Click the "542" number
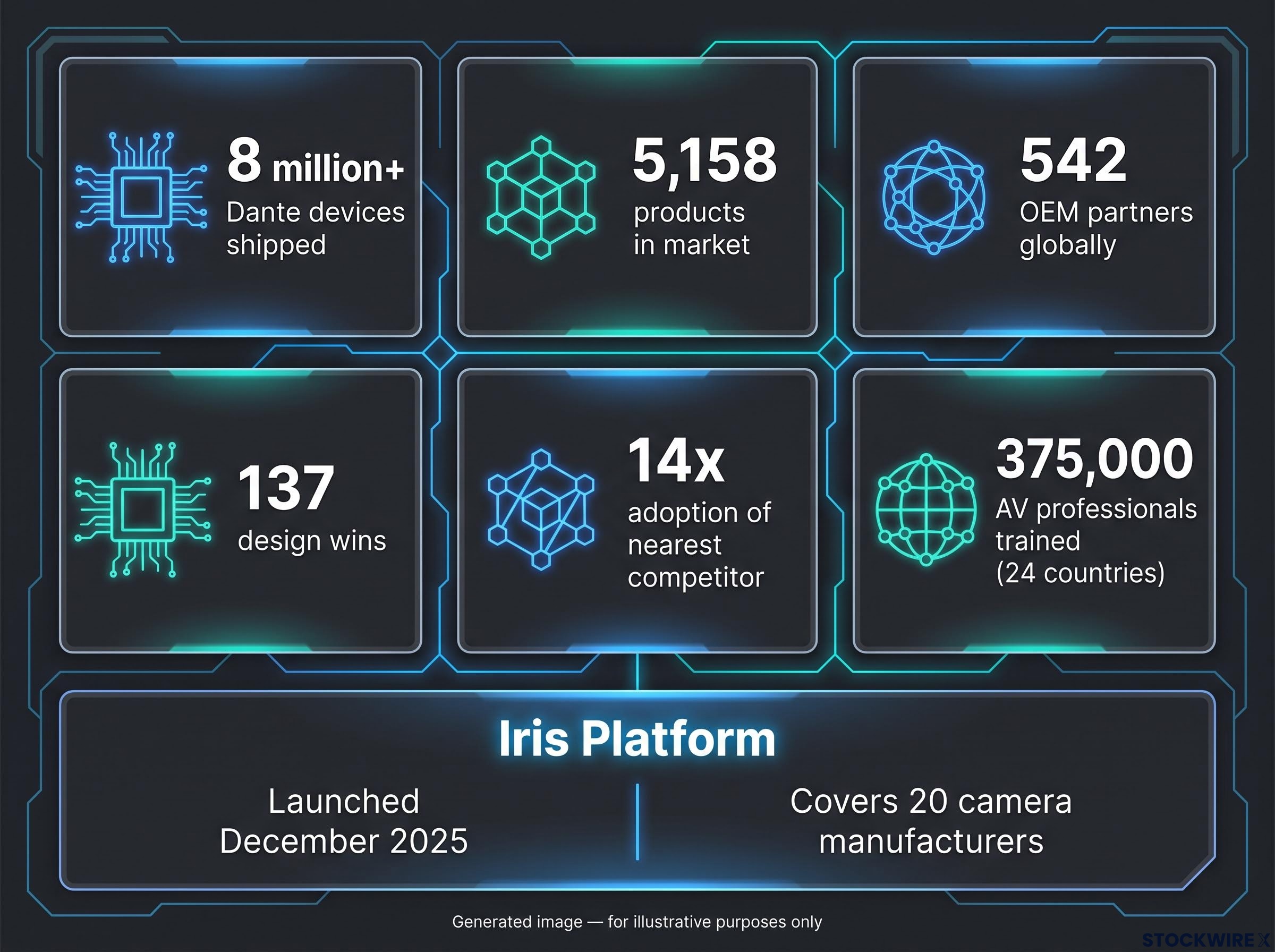The image size is (1275, 952). point(1073,159)
